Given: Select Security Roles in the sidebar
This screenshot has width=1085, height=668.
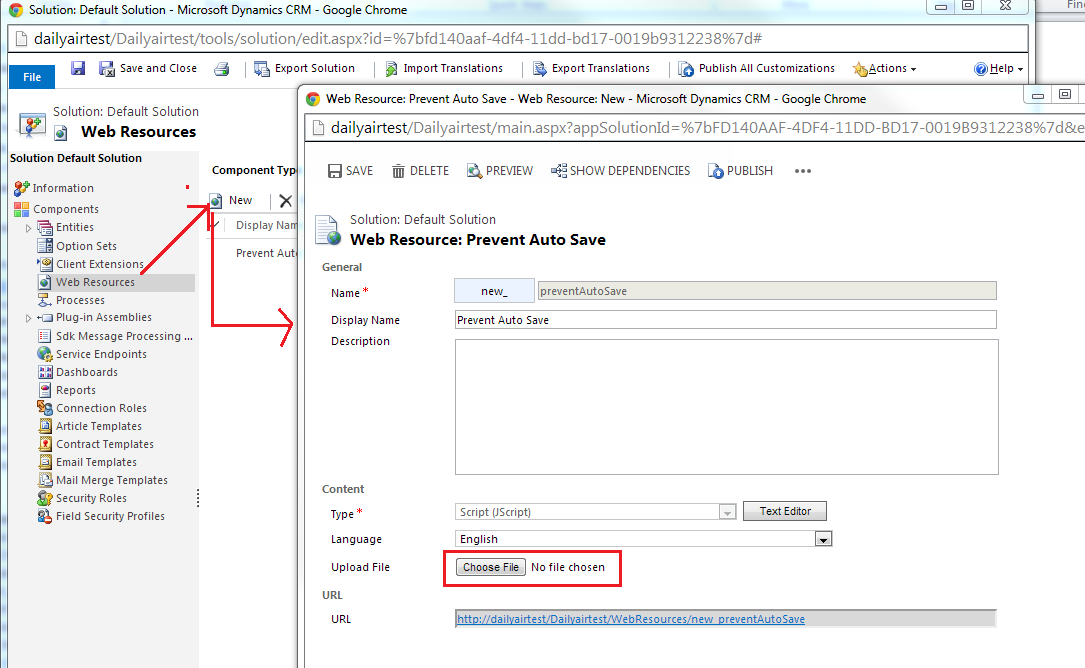Looking at the screenshot, I should (x=91, y=498).
